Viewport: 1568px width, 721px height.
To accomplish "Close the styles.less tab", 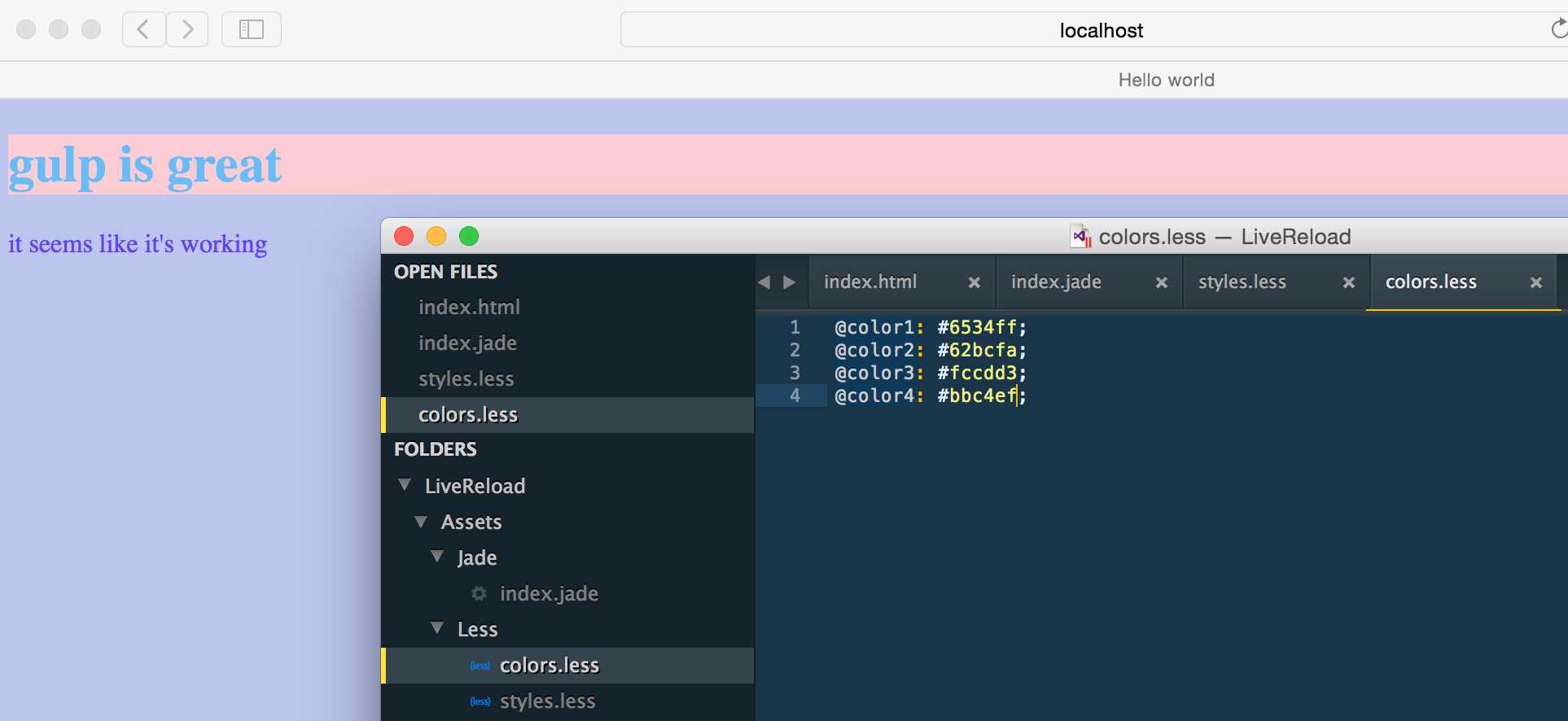I will coord(1349,282).
